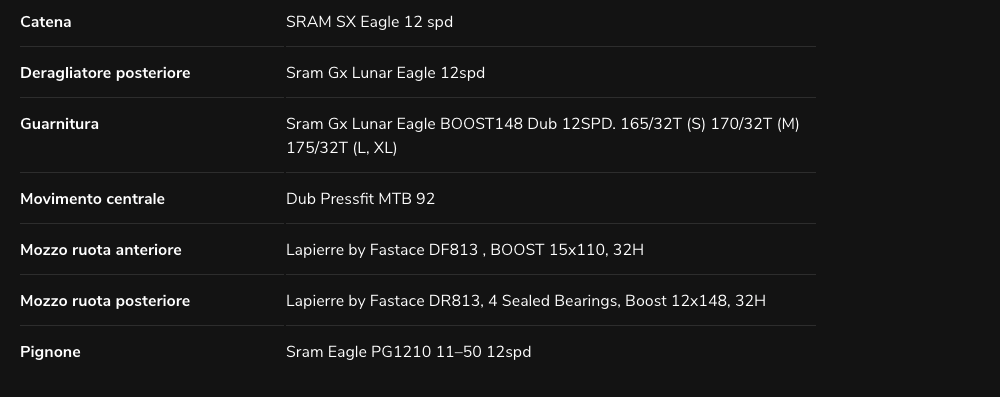1000x397 pixels.
Task: Select the Dub Pressfit MTB 92 value
Action: click(360, 198)
